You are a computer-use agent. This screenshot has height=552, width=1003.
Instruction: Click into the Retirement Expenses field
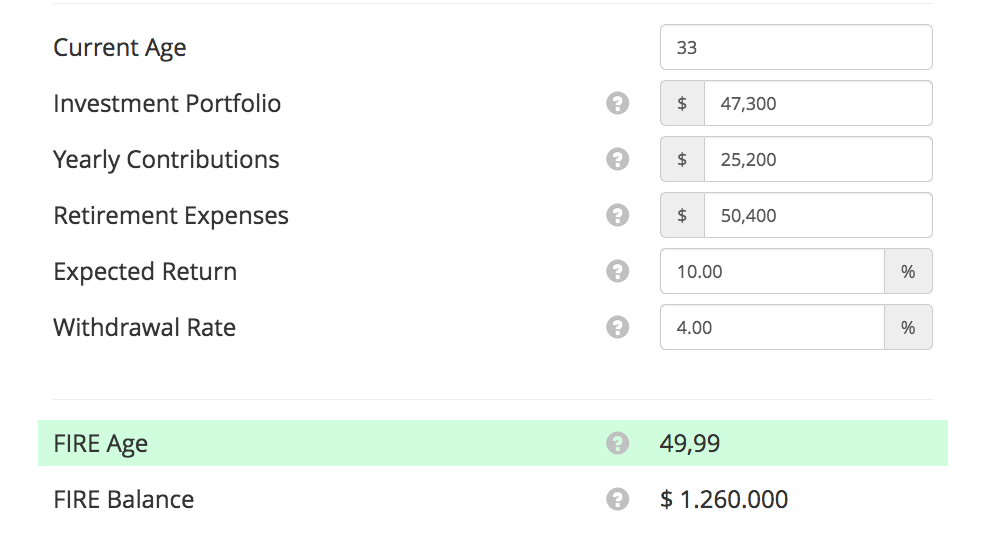click(x=817, y=215)
